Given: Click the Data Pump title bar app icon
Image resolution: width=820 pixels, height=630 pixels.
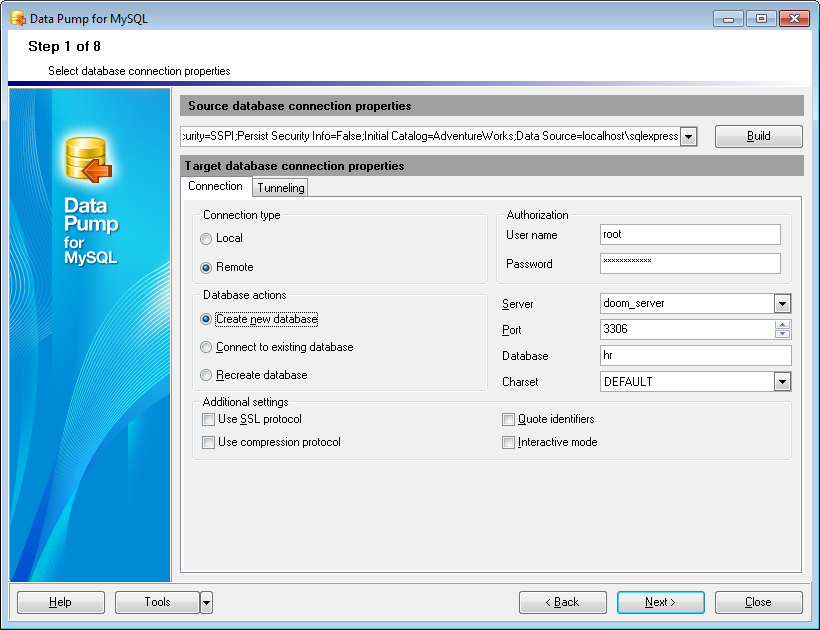Looking at the screenshot, I should [18, 18].
